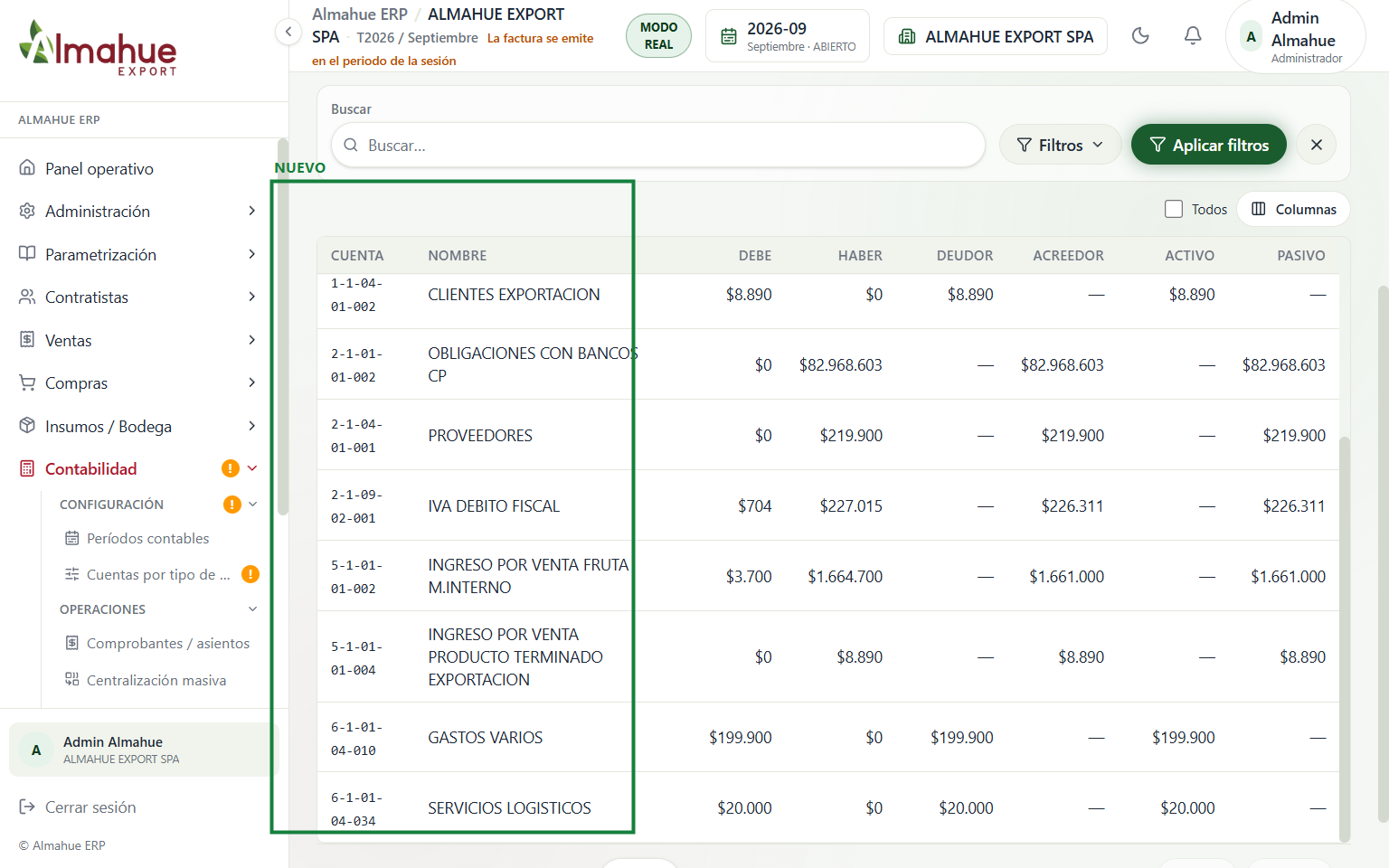This screenshot has height=868, width=1389.
Task: Expand the Administración menu chevron
Action: click(252, 211)
